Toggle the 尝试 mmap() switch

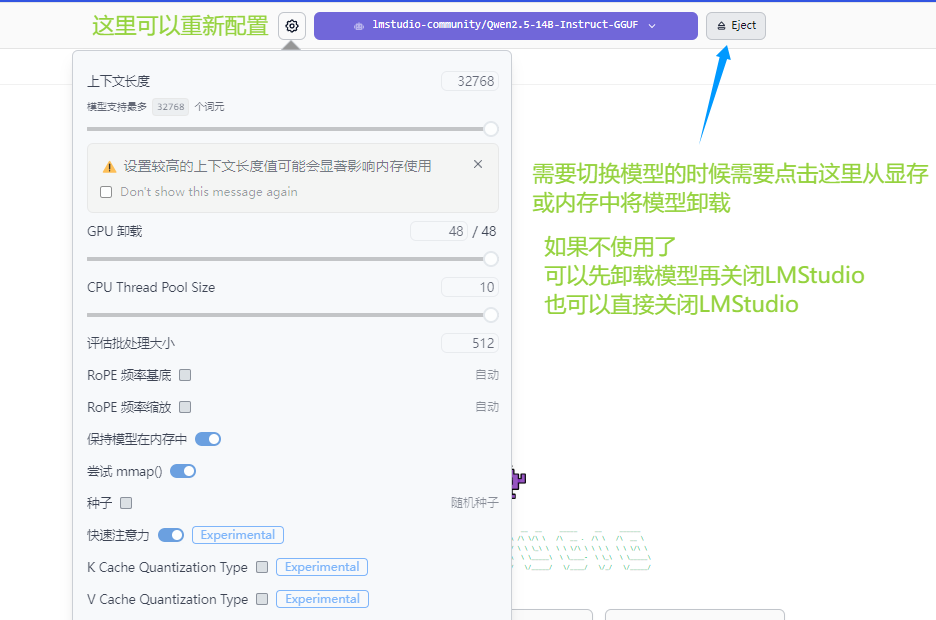(183, 471)
